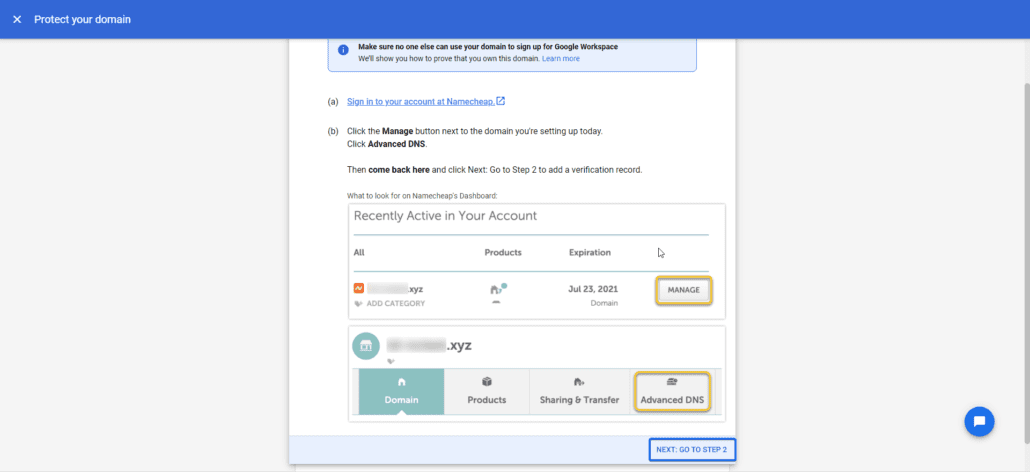
Task: Click the external link icon beside Namecheap
Action: coord(501,101)
